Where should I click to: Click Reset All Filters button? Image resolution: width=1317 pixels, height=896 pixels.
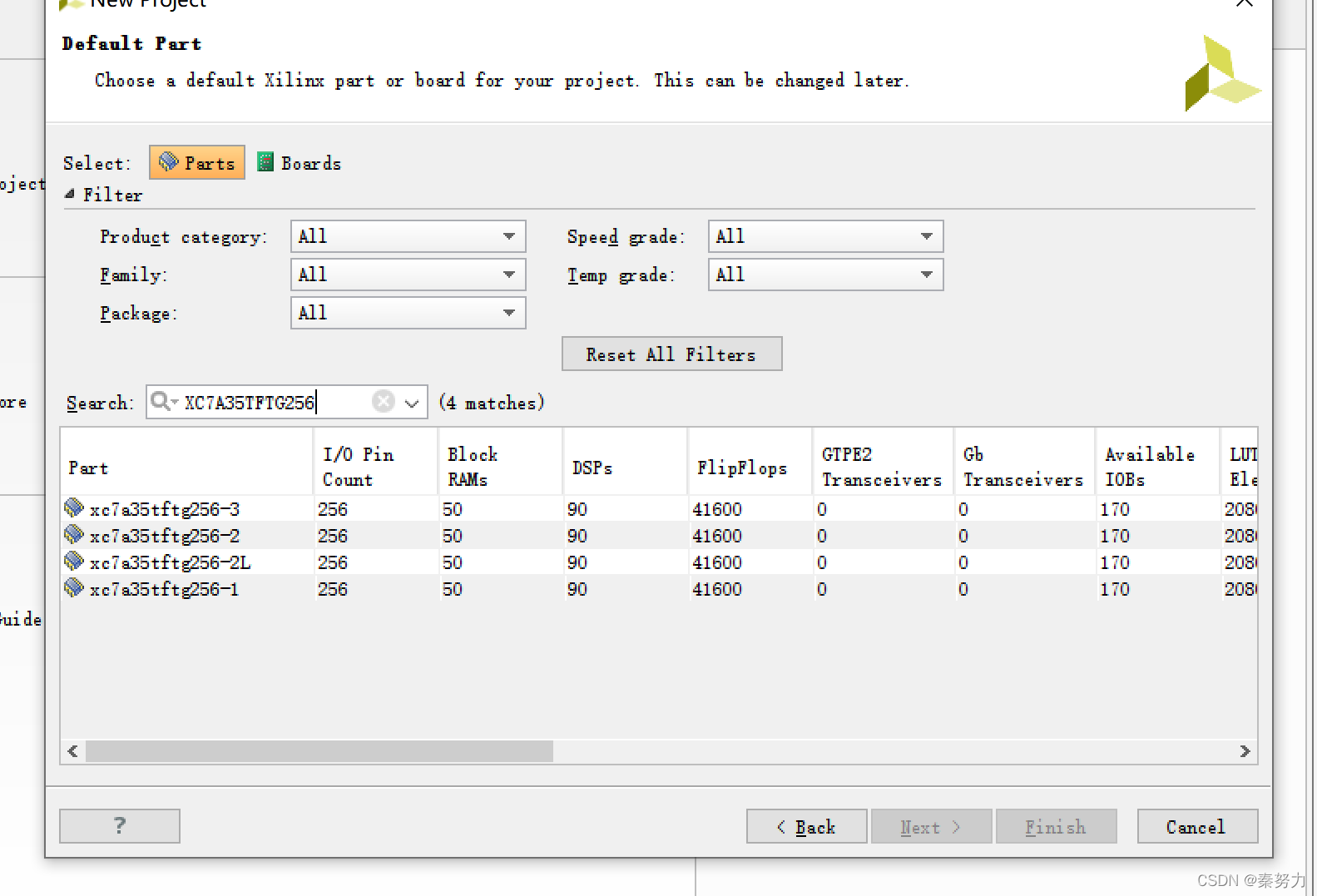[671, 354]
